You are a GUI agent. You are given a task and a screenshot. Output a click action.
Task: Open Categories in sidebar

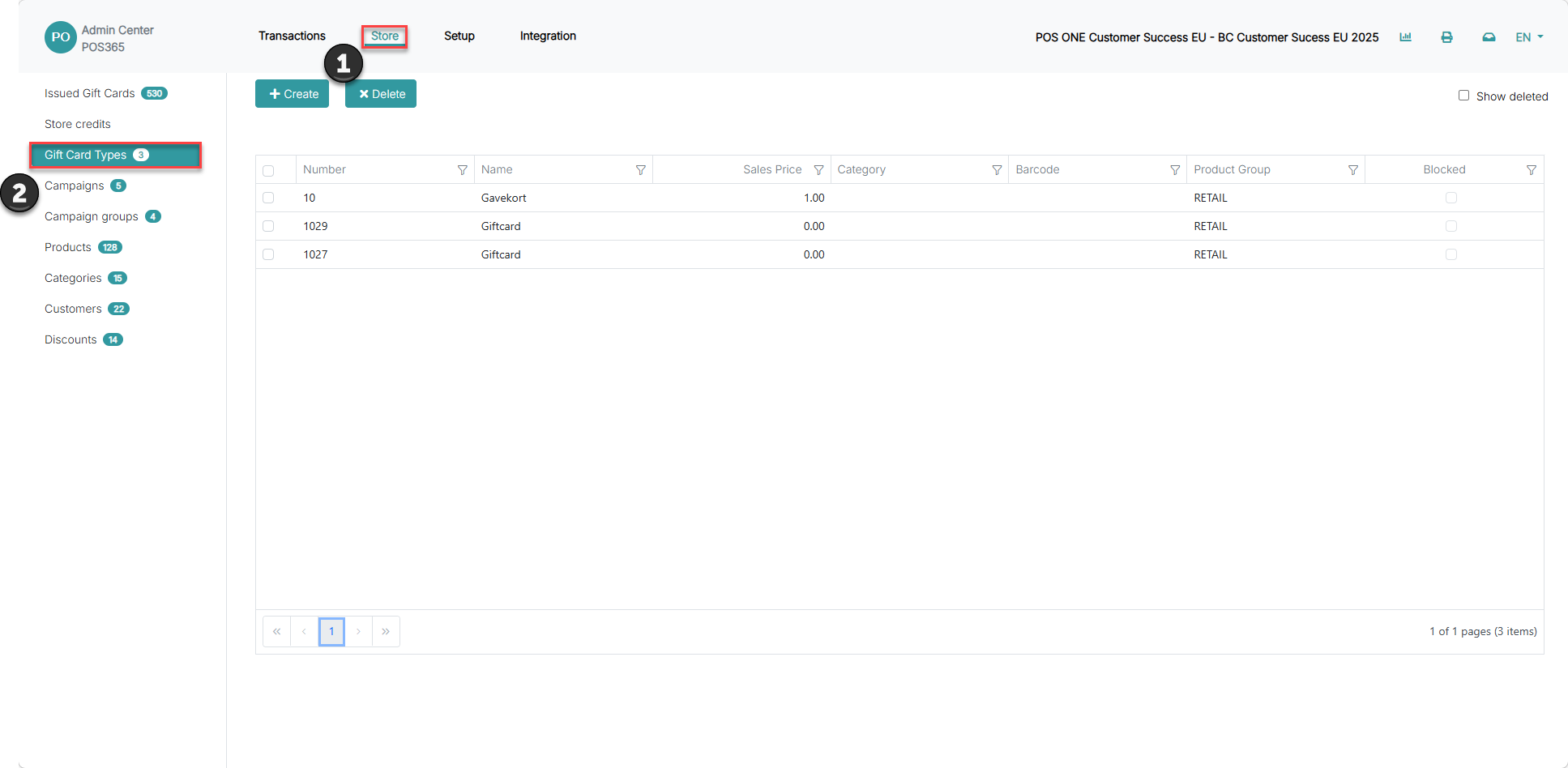pos(86,278)
